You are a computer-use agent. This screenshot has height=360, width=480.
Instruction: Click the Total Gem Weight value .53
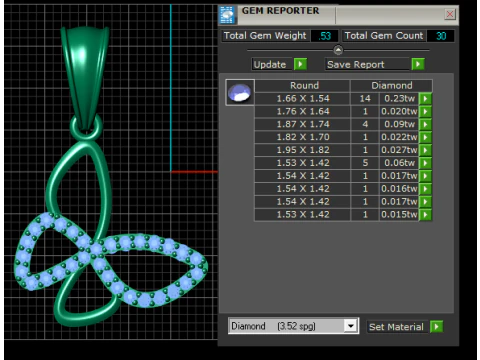(324, 36)
